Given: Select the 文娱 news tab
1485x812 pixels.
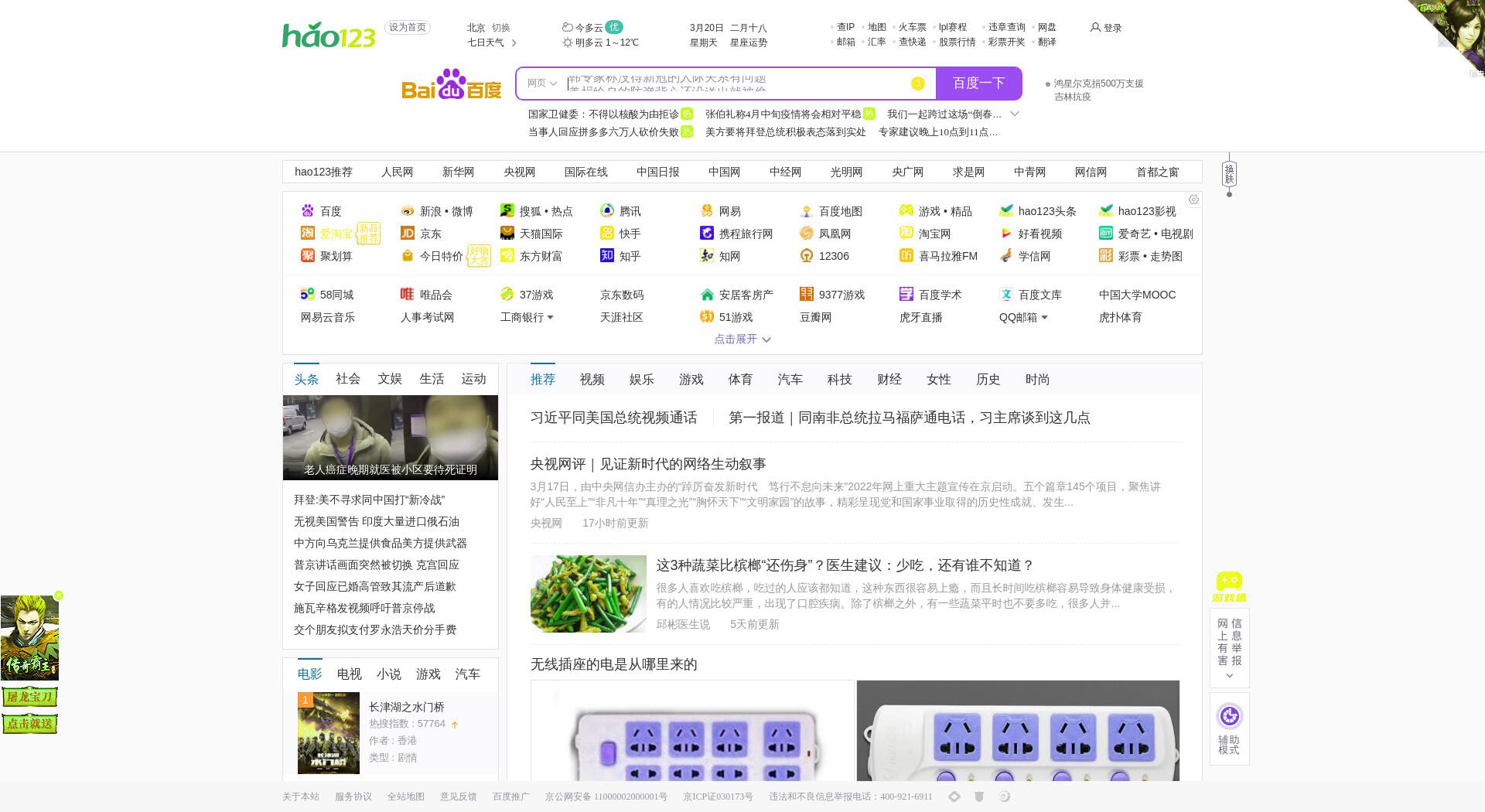Looking at the screenshot, I should (x=390, y=378).
